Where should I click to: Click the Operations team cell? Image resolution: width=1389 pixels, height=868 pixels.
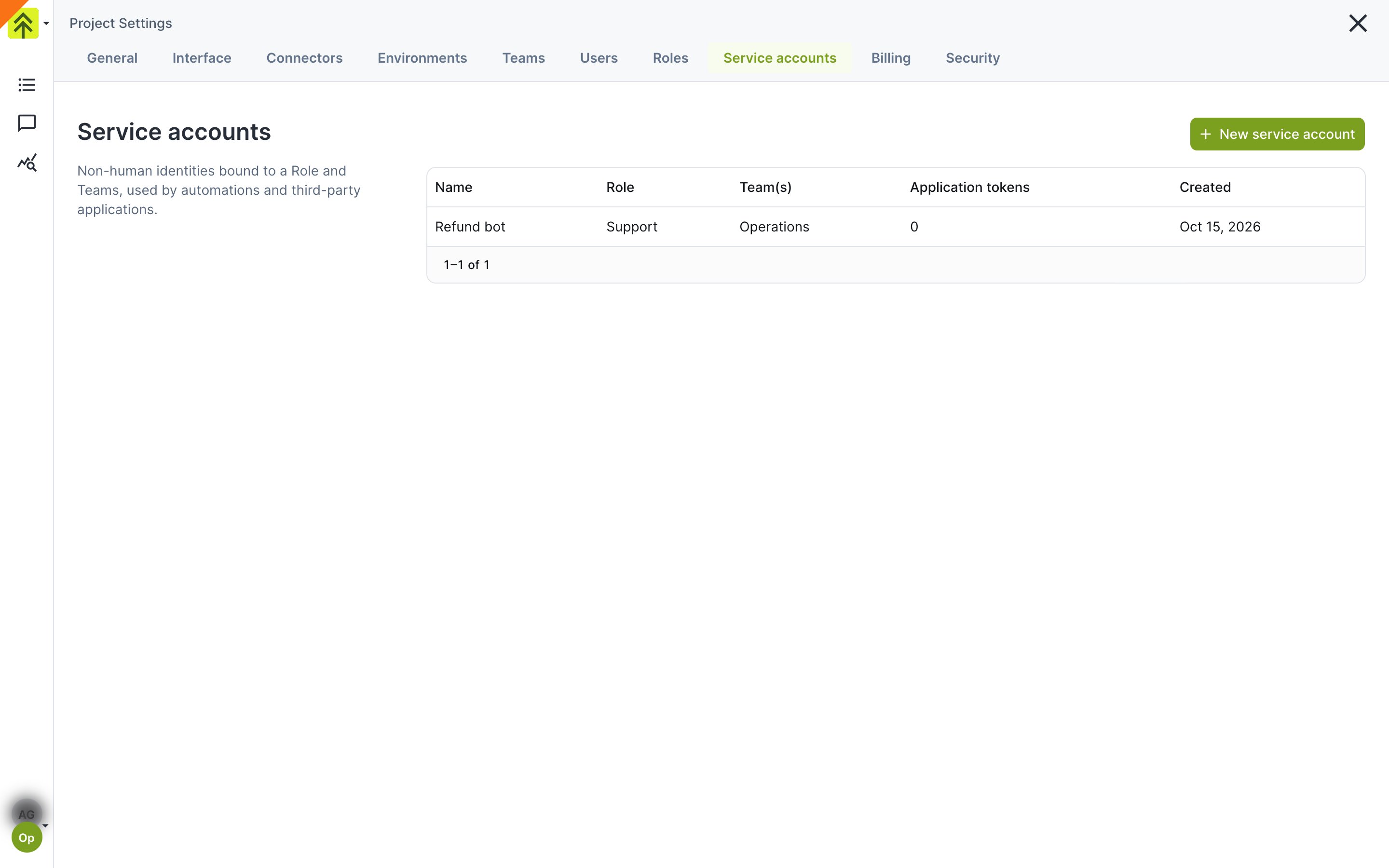click(x=774, y=227)
